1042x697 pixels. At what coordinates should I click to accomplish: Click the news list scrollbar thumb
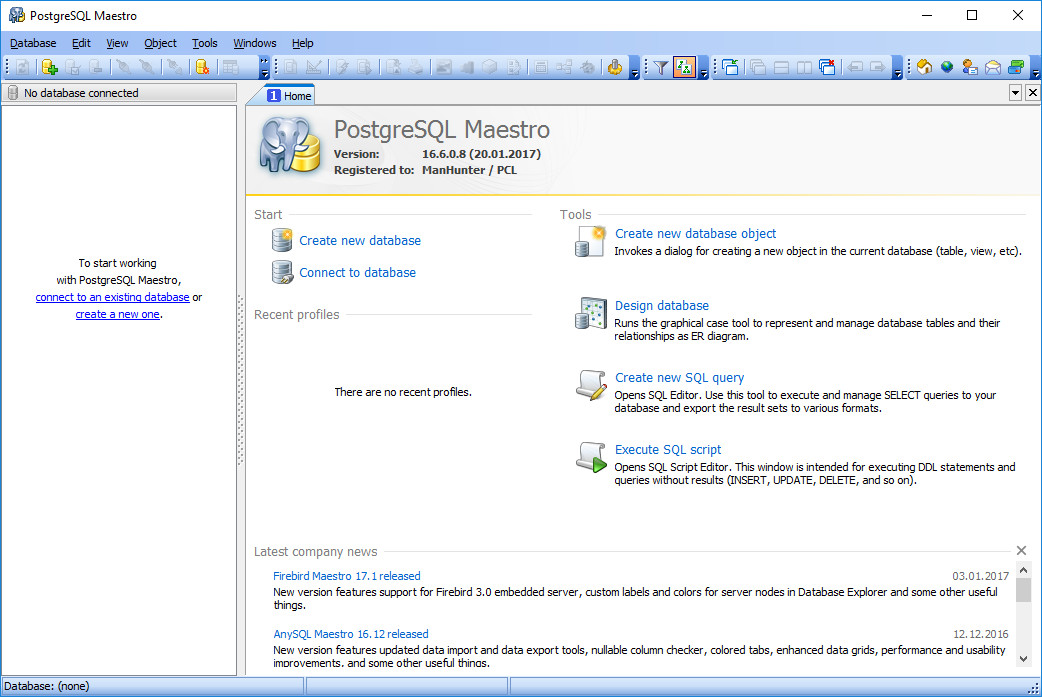coord(1023,589)
